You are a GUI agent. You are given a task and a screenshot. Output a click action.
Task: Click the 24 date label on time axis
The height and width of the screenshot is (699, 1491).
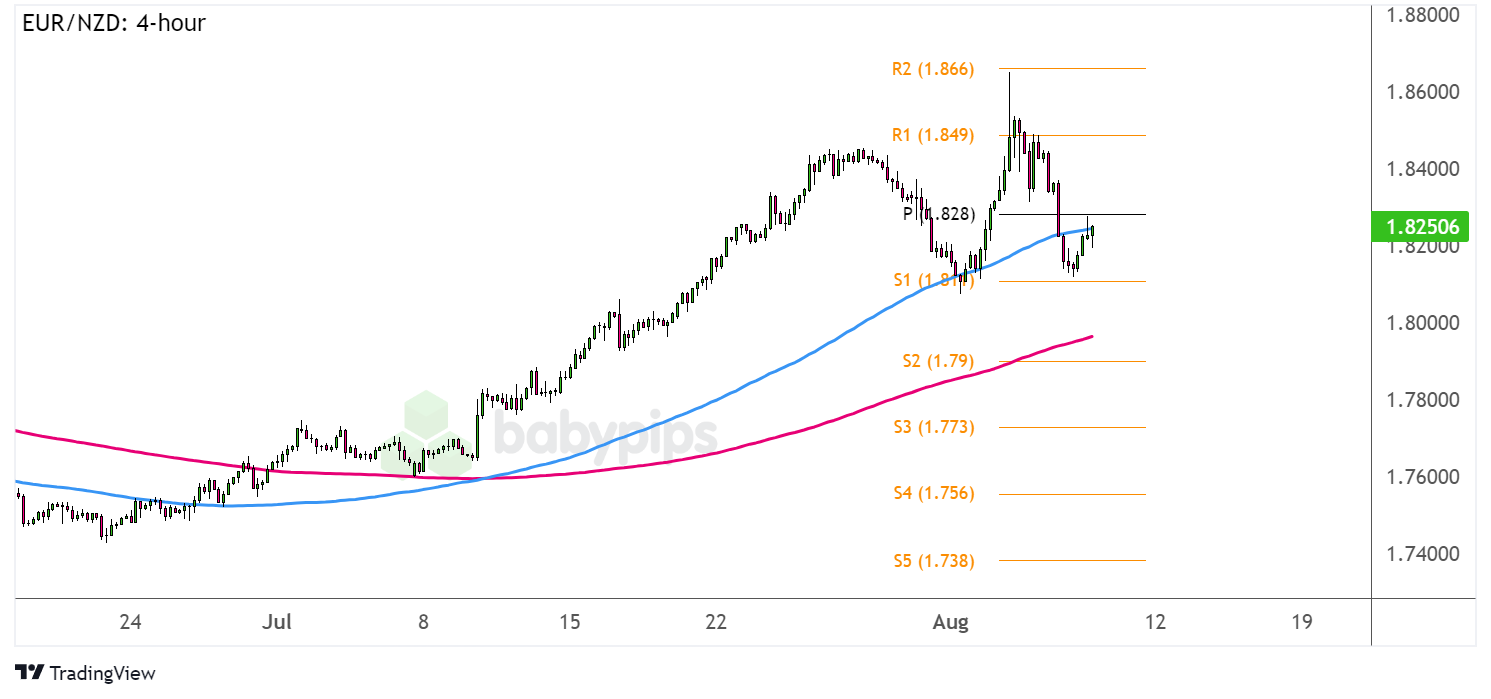(x=130, y=622)
